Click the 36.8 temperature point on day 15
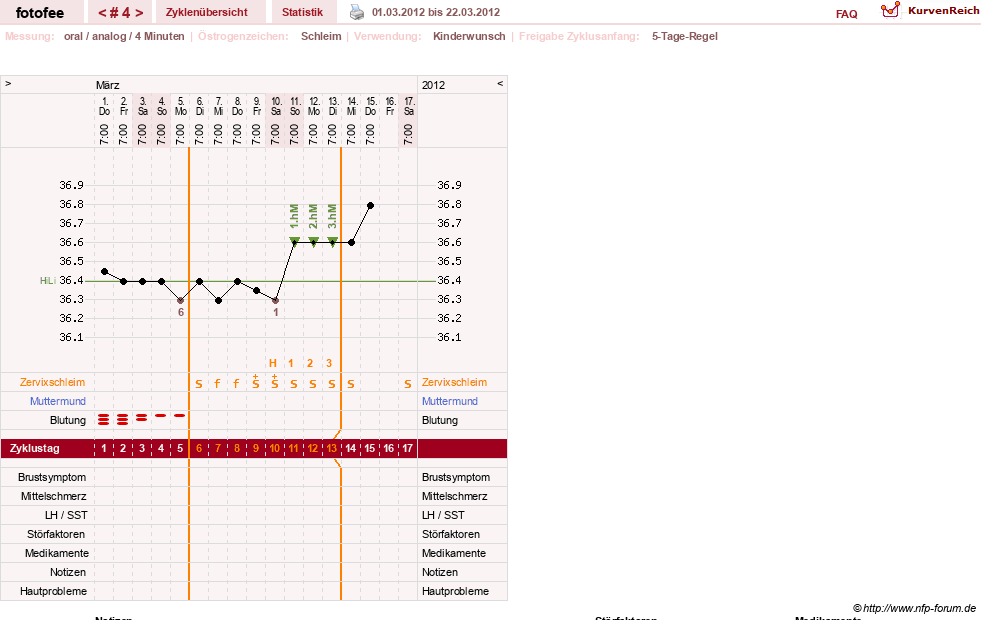The image size is (981, 620). click(x=370, y=205)
